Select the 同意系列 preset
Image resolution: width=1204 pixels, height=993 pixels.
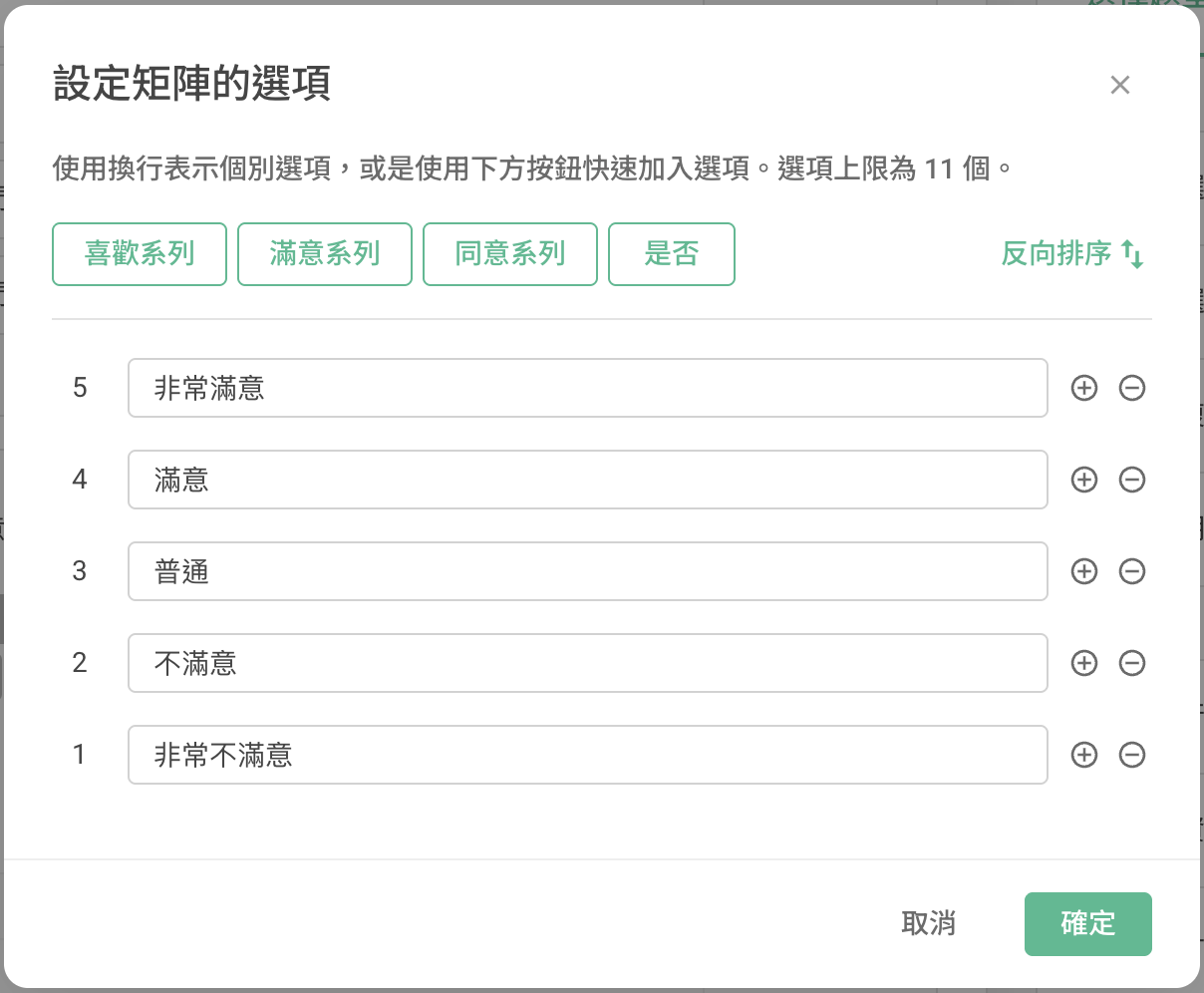(509, 254)
